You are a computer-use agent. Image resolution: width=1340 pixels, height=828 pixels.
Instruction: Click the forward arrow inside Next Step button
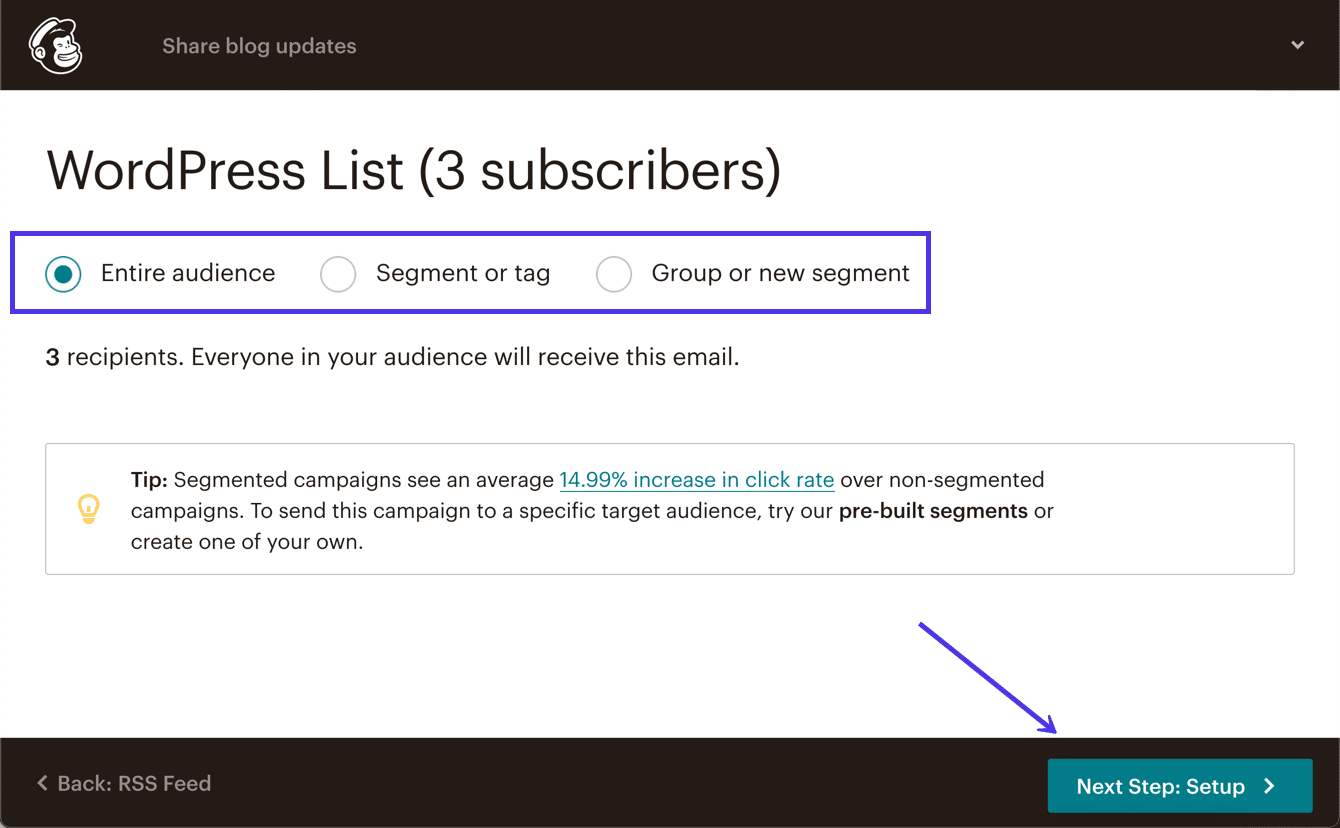tap(1269, 786)
